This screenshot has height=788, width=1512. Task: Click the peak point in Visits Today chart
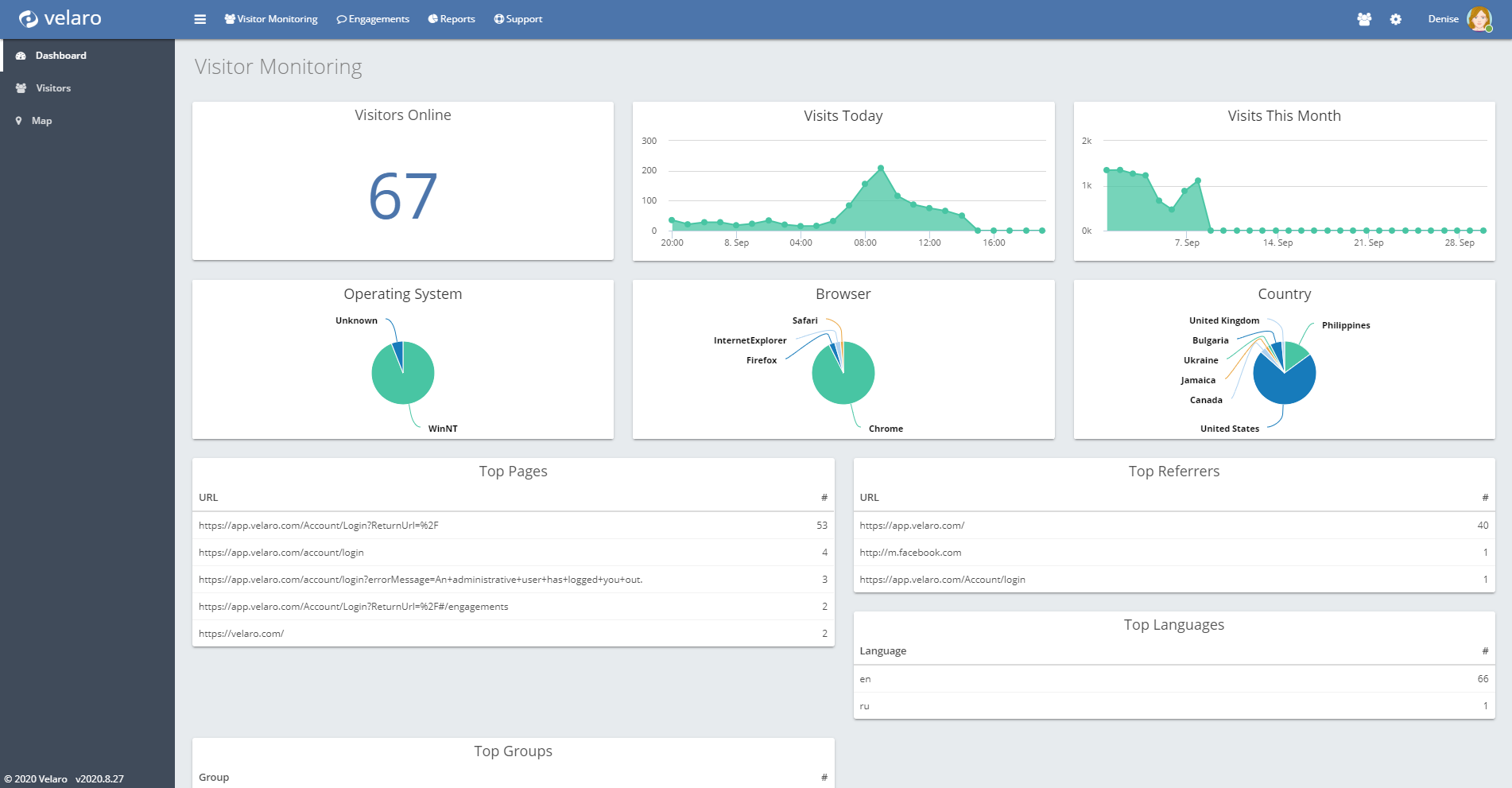tap(881, 169)
